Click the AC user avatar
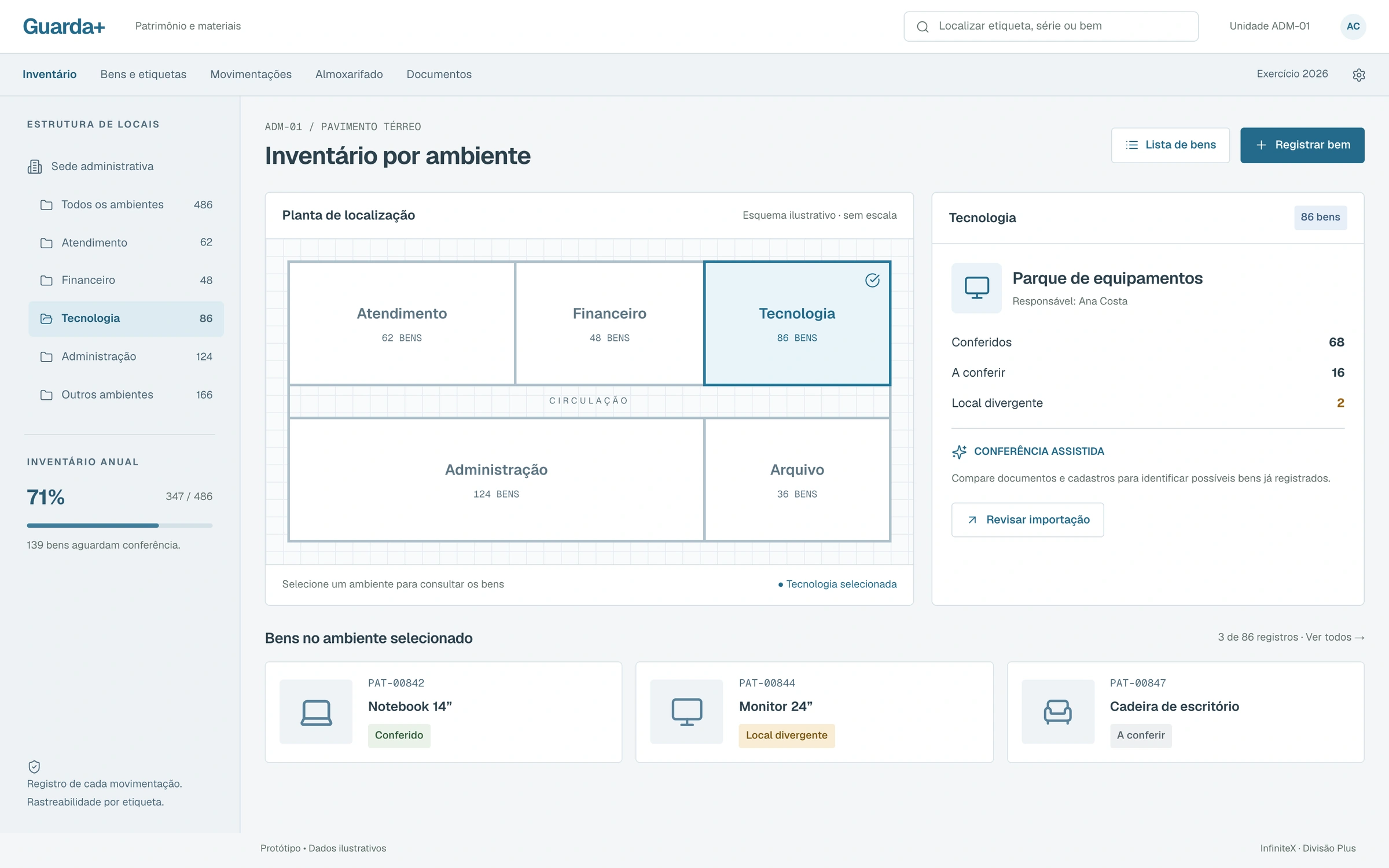 tap(1353, 26)
